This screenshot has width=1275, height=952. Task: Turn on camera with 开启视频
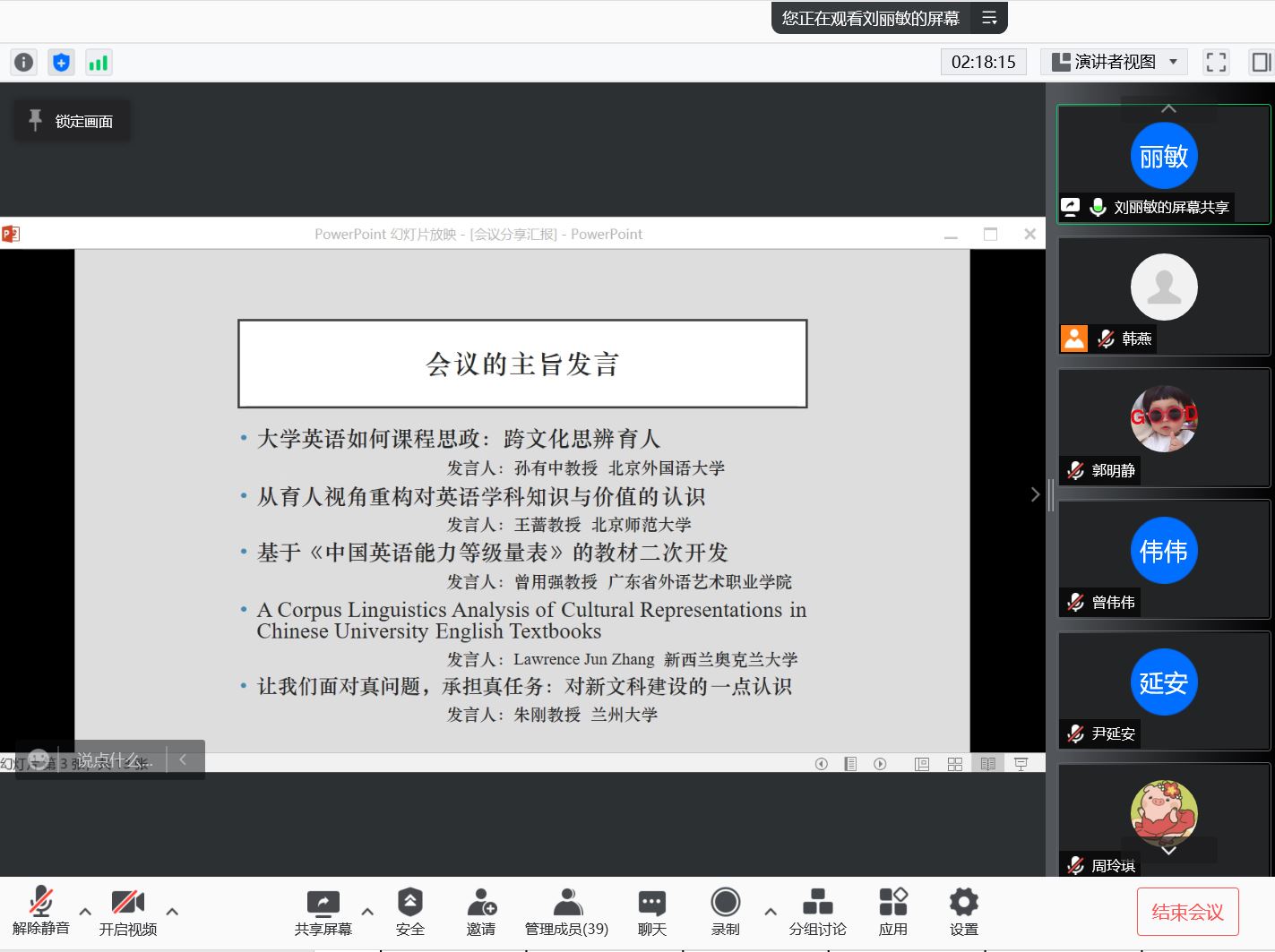click(128, 912)
